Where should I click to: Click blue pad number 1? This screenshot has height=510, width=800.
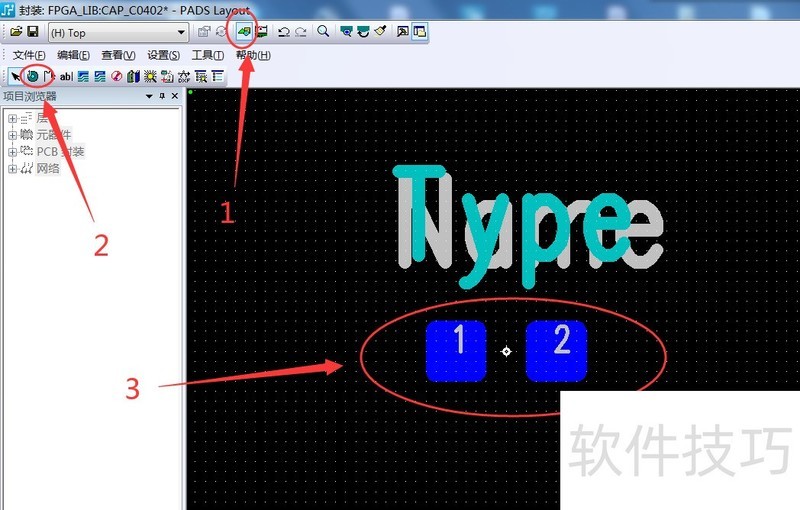(x=457, y=351)
